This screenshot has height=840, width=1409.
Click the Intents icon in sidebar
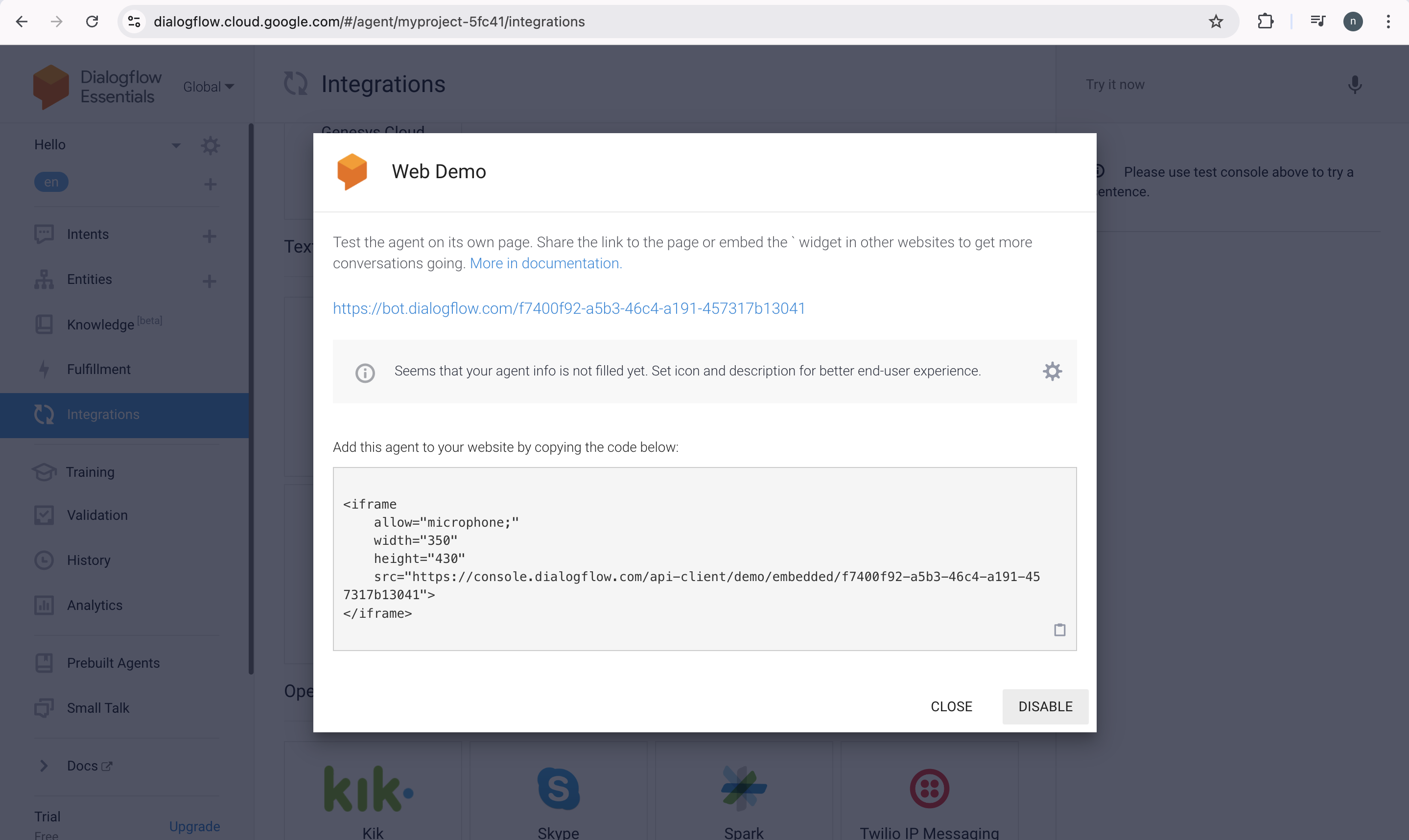pos(43,234)
